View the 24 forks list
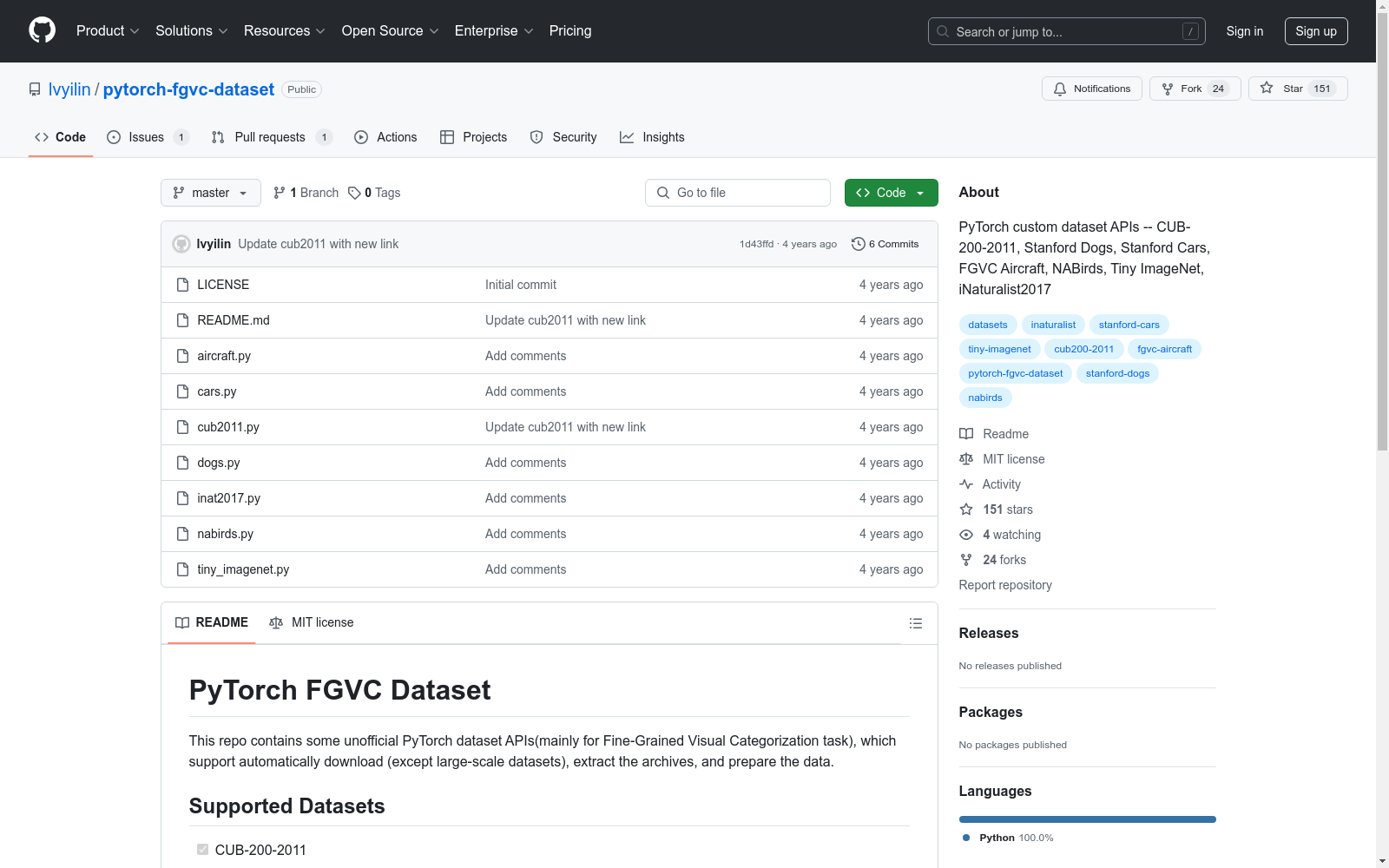 [993, 560]
